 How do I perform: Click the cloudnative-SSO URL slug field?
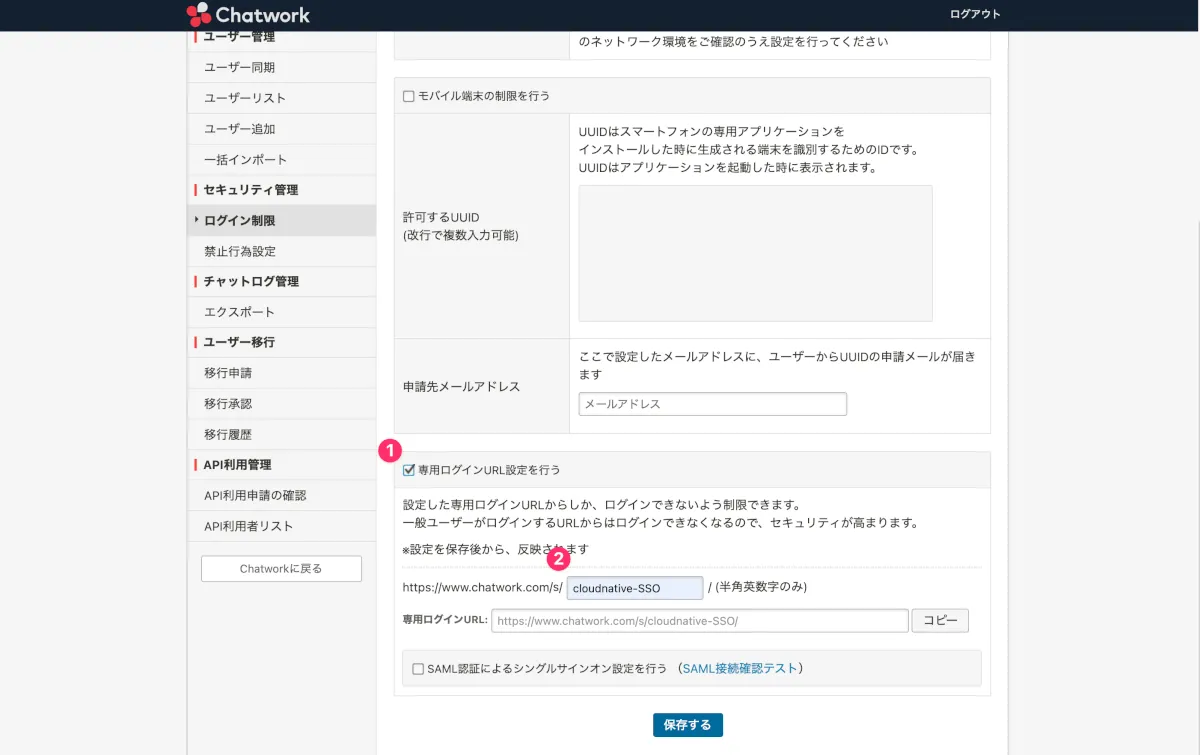(x=634, y=588)
